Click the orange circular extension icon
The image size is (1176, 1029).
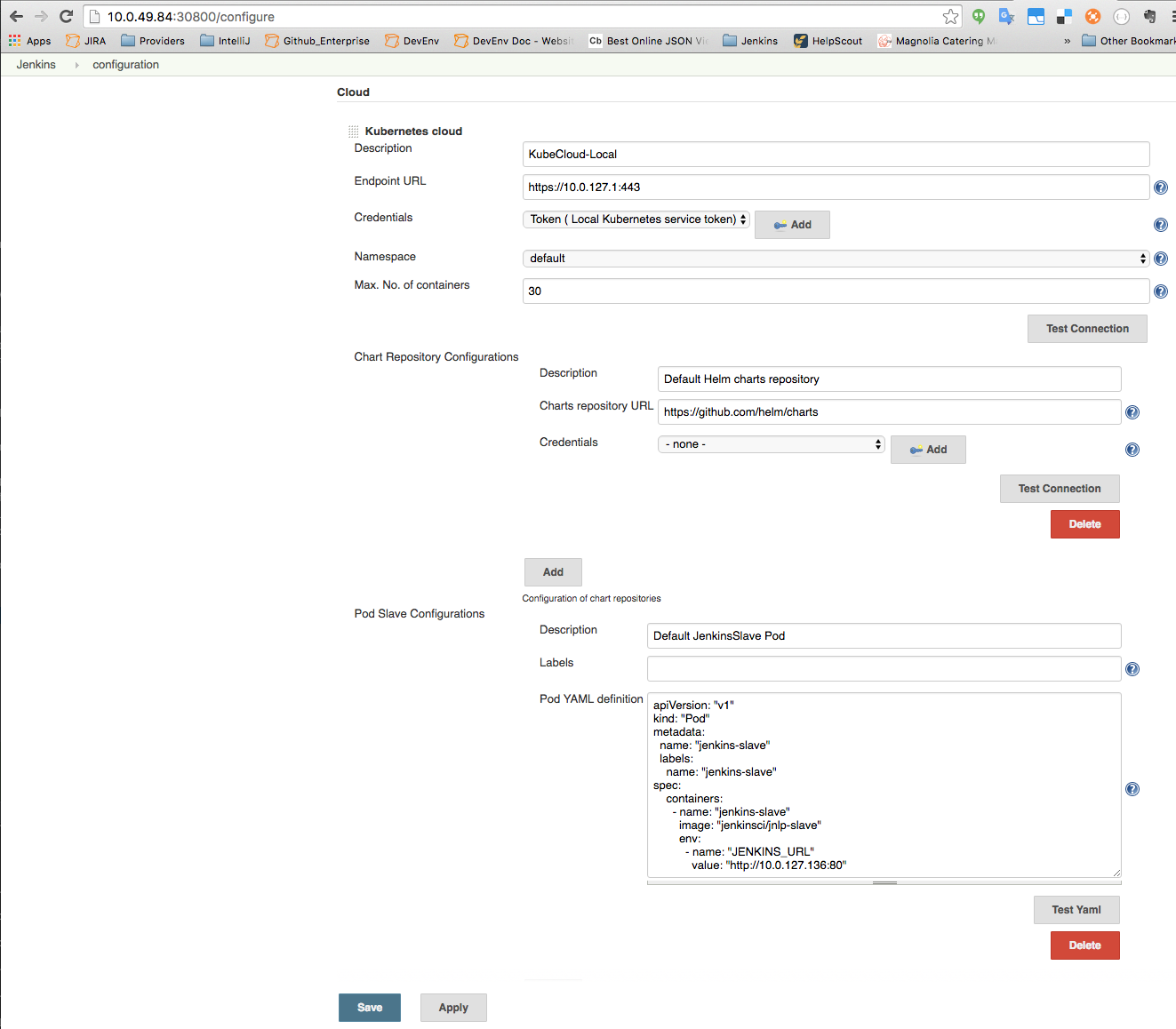(x=1093, y=16)
